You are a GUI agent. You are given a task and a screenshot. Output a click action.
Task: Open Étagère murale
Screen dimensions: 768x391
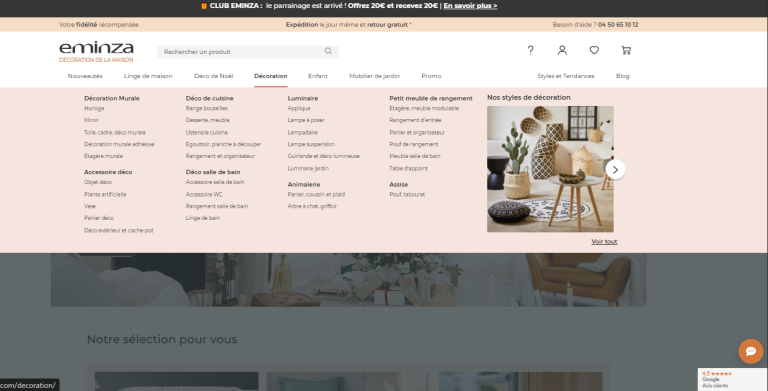coord(103,156)
